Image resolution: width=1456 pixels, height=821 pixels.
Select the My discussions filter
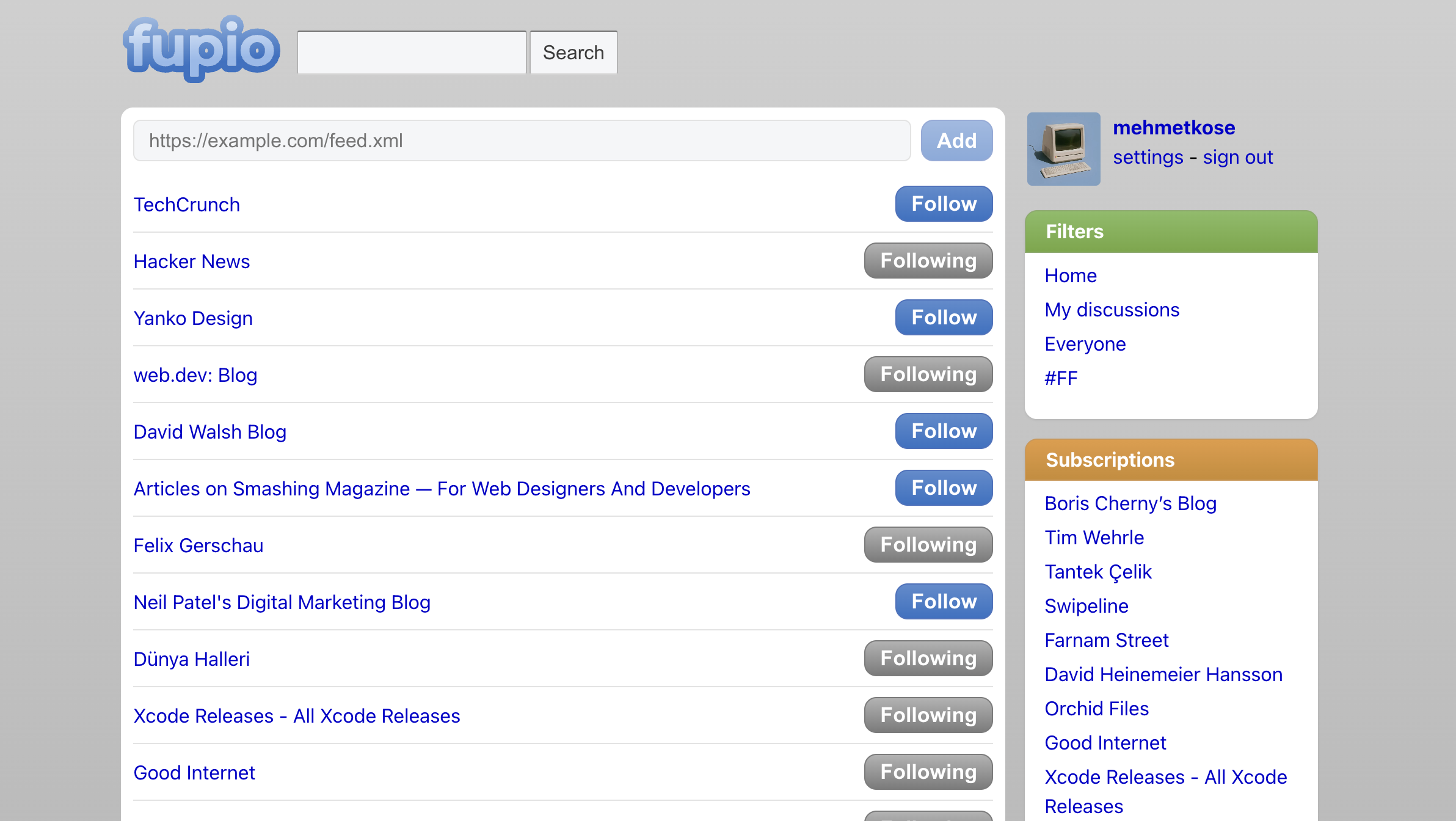1112,310
